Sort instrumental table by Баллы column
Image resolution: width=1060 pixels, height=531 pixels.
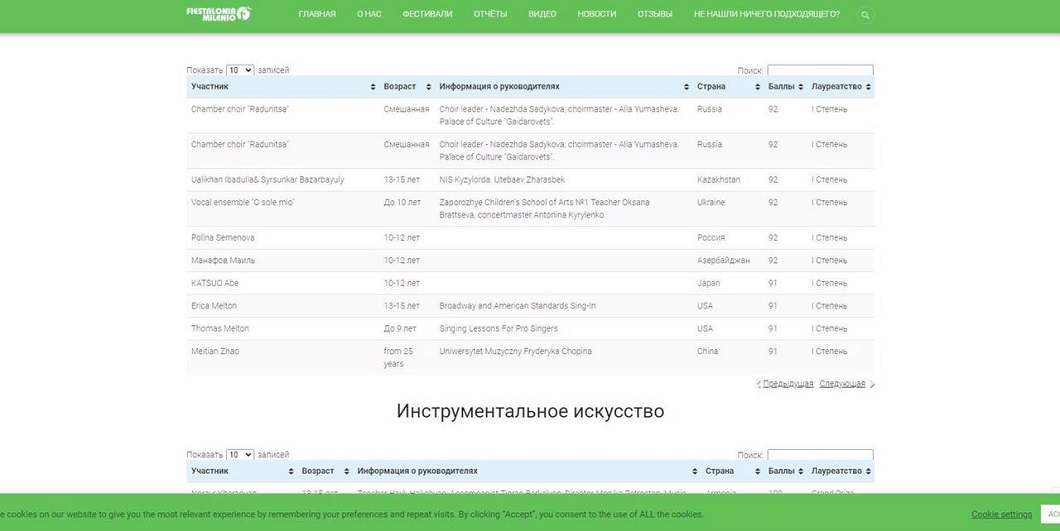782,471
